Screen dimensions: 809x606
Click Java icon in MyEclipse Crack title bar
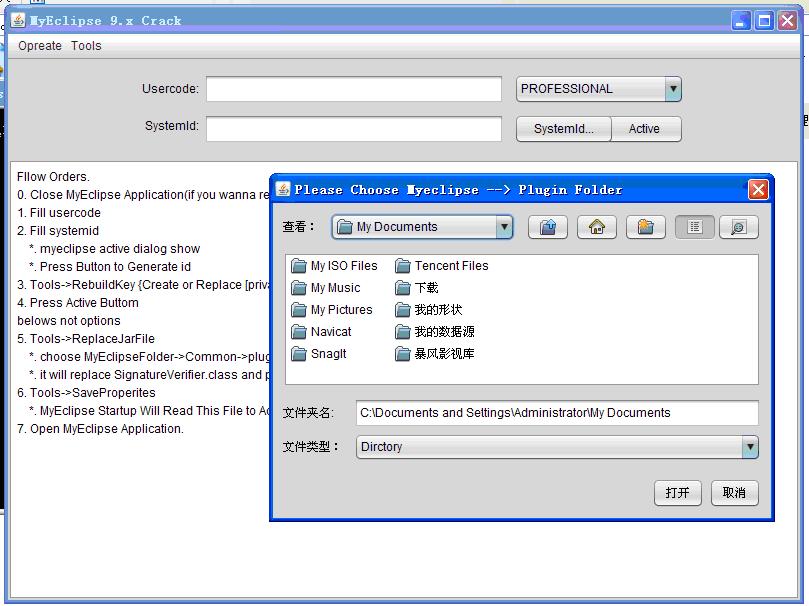[18, 20]
